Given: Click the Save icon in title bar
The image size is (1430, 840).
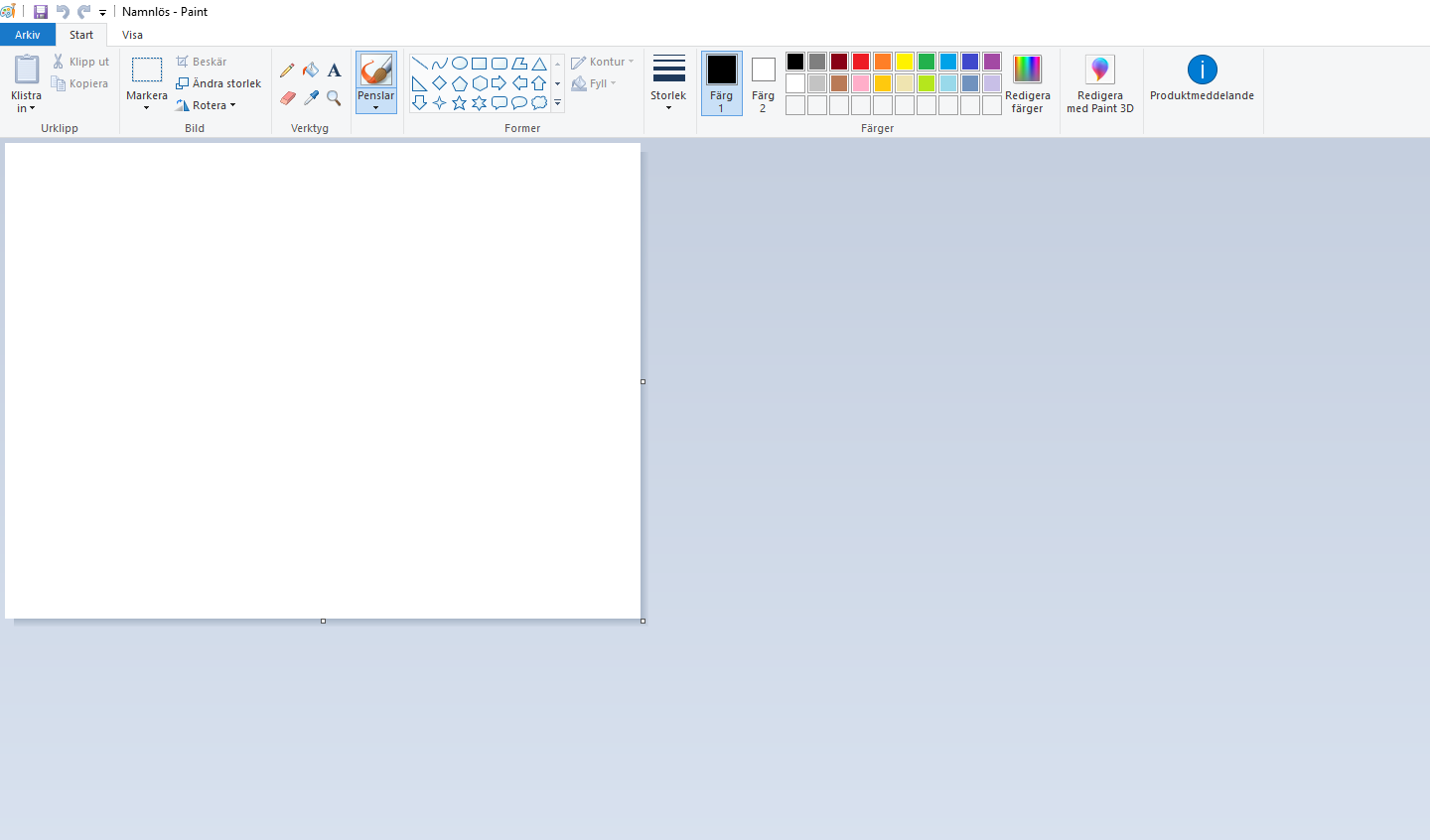Looking at the screenshot, I should pyautogui.click(x=41, y=12).
